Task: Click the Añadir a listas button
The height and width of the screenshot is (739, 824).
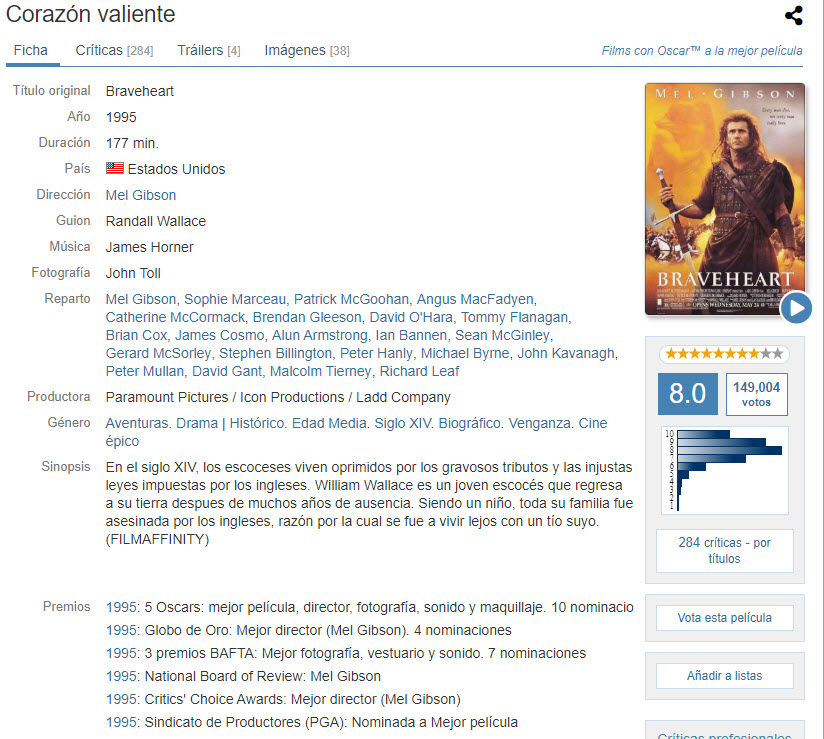Action: [724, 675]
